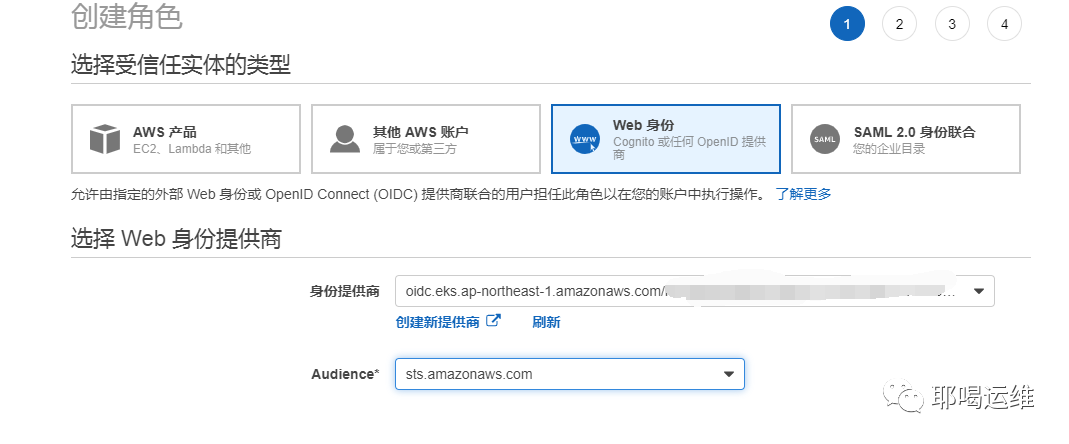The image size is (1069, 444).
Task: Click the Audience* field label
Action: coord(345,374)
